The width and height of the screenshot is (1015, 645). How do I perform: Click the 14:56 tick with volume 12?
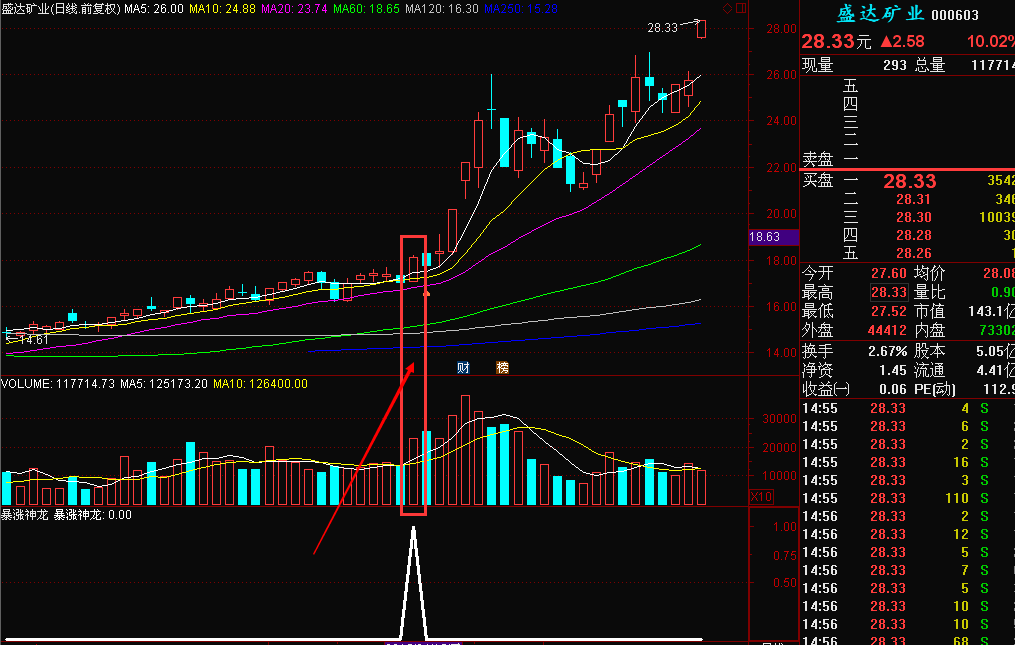tap(908, 534)
